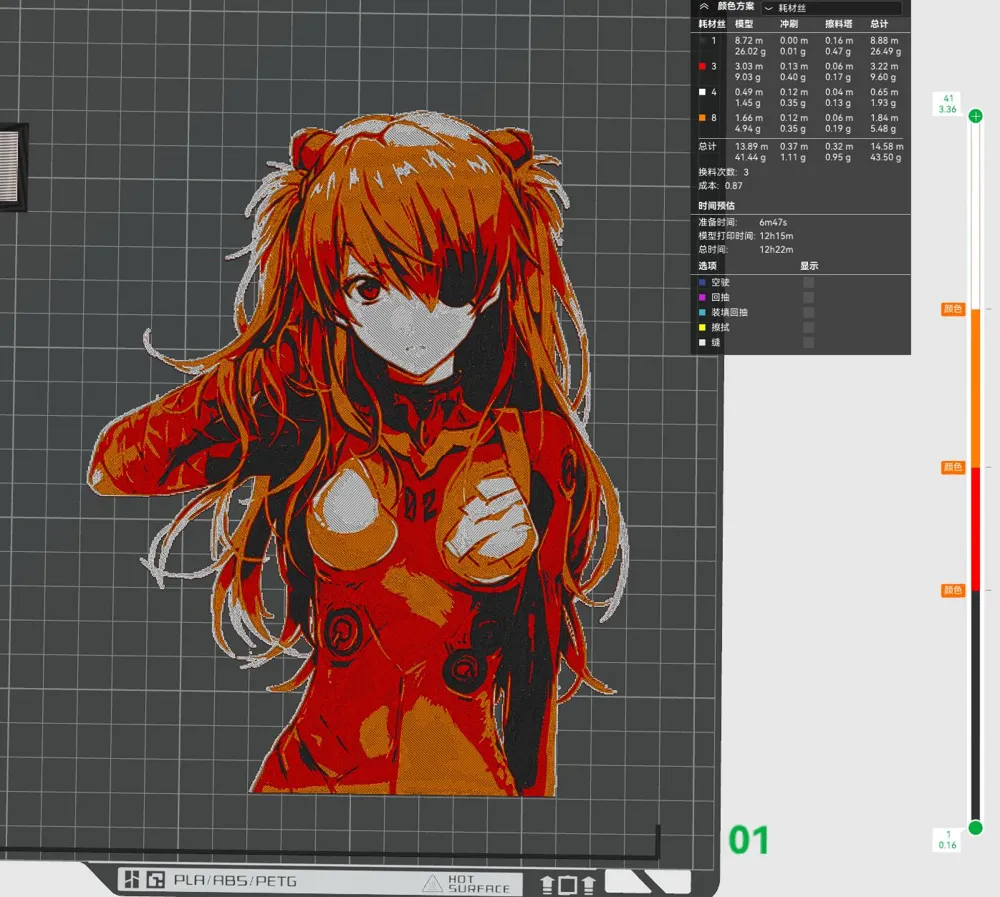The width and height of the screenshot is (1000, 897).
Task: Click the 3.03 m model value for filament 3
Action: (748, 66)
